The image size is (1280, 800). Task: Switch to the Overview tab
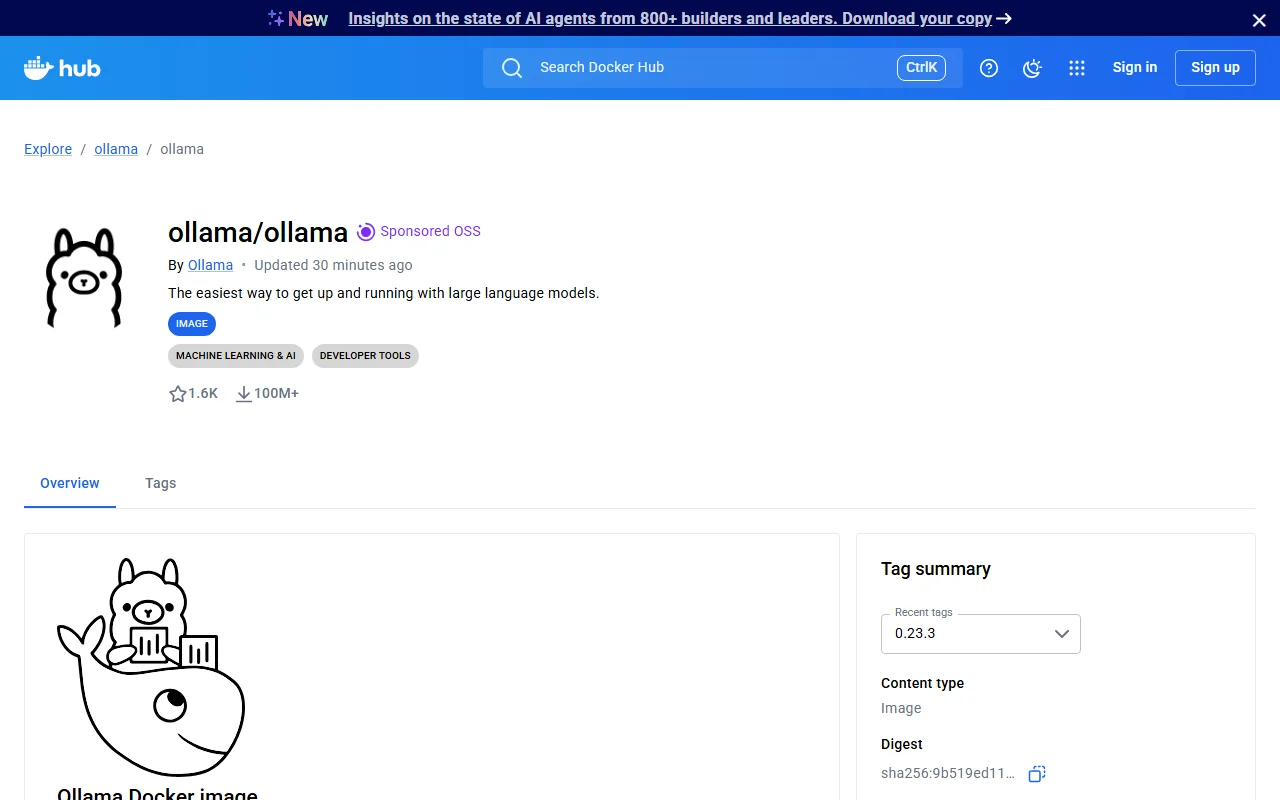(x=70, y=483)
